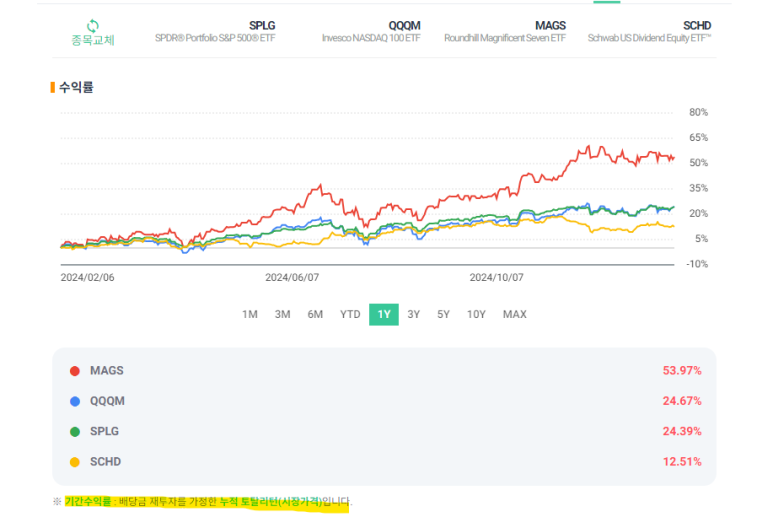Screen dimensions: 773x528
Task: Click the 53.97% return value
Action: click(x=682, y=371)
